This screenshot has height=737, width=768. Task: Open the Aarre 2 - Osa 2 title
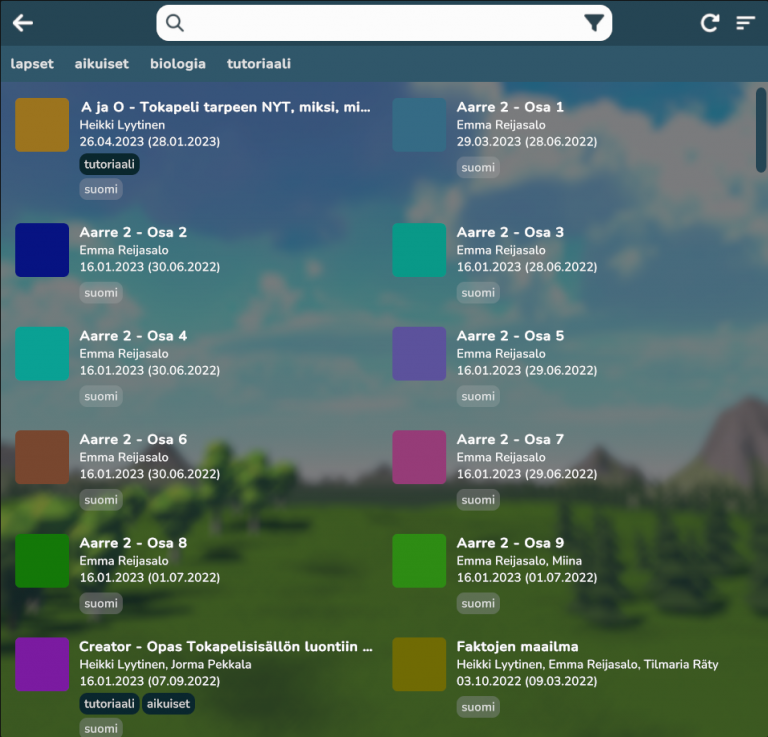pos(133,232)
